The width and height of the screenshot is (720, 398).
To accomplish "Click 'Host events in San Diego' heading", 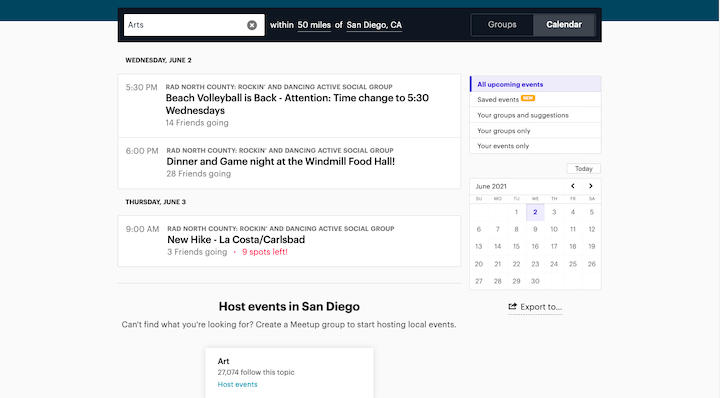I will click(x=289, y=306).
